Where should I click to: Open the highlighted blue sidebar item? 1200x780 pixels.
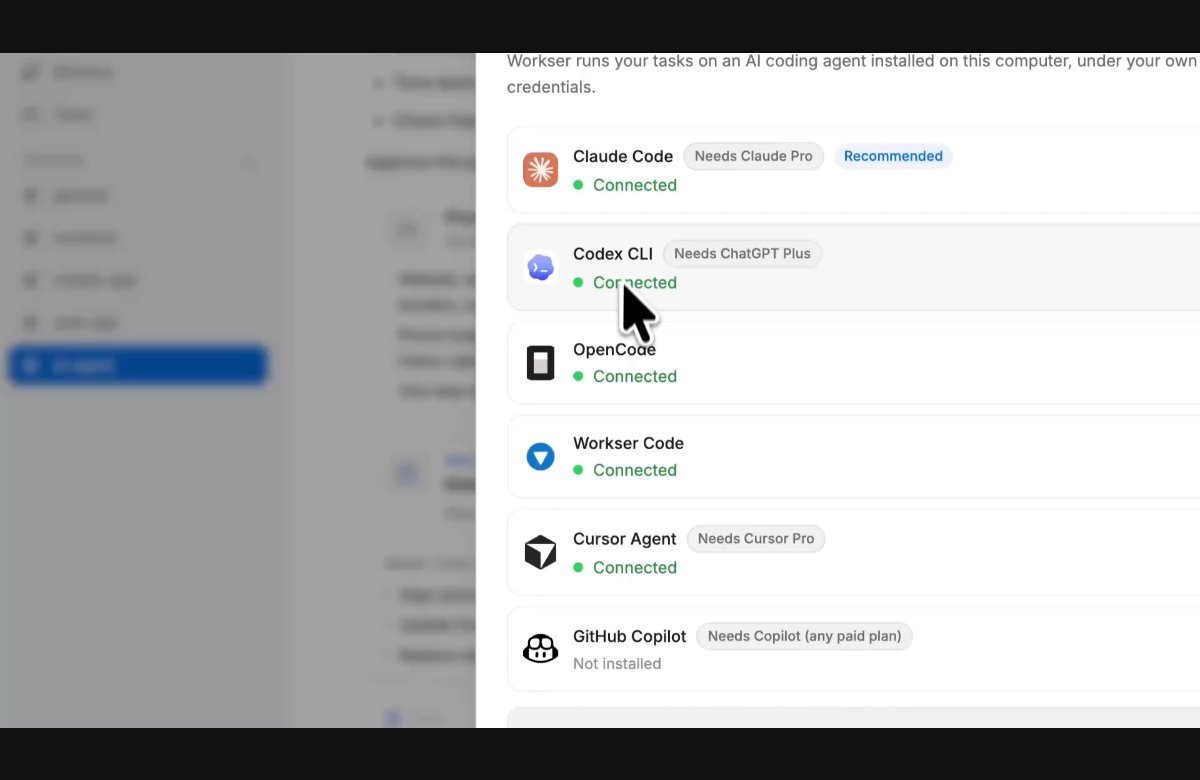click(138, 365)
